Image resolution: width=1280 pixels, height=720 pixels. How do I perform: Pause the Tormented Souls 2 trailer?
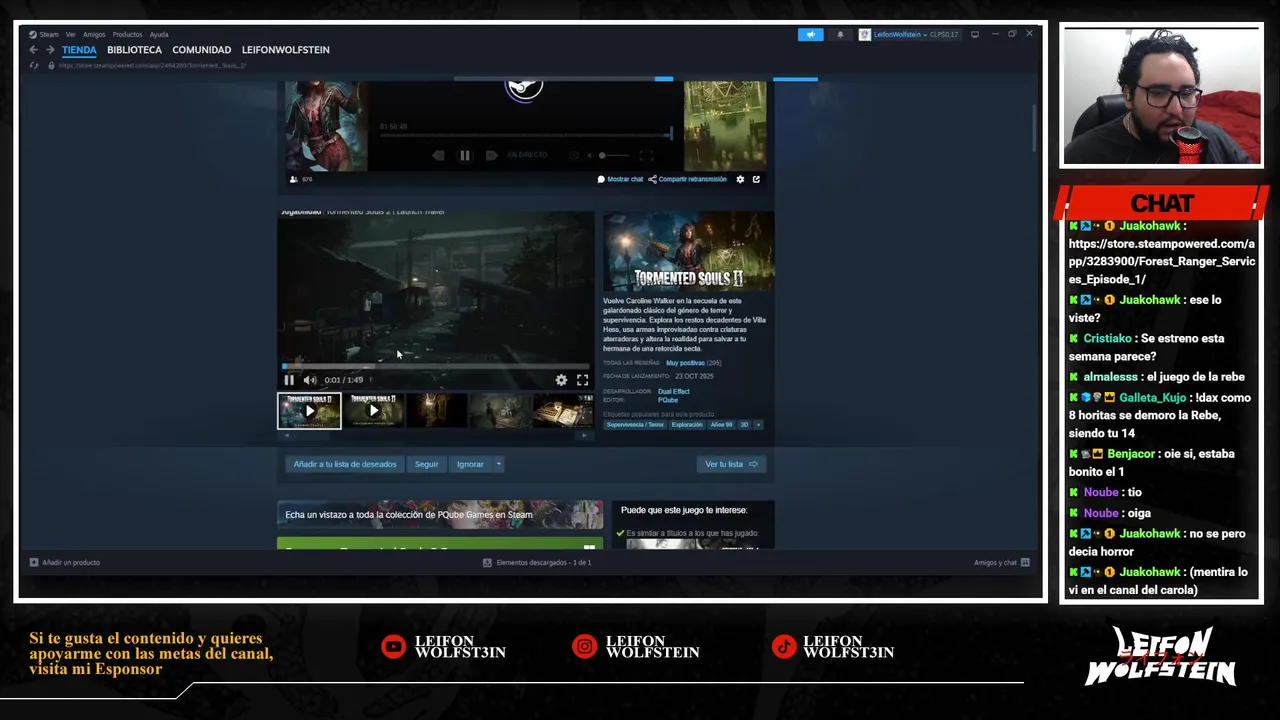click(289, 380)
